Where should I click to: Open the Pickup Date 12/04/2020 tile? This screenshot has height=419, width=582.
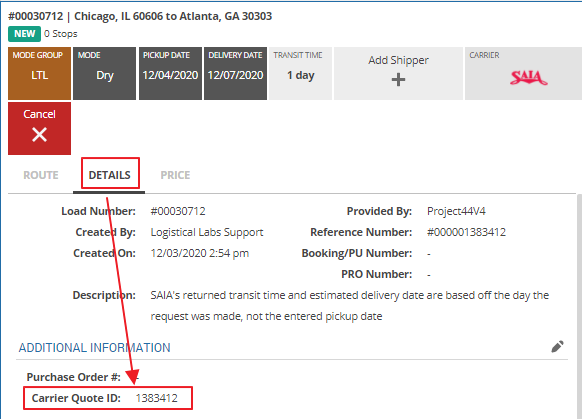(170, 73)
